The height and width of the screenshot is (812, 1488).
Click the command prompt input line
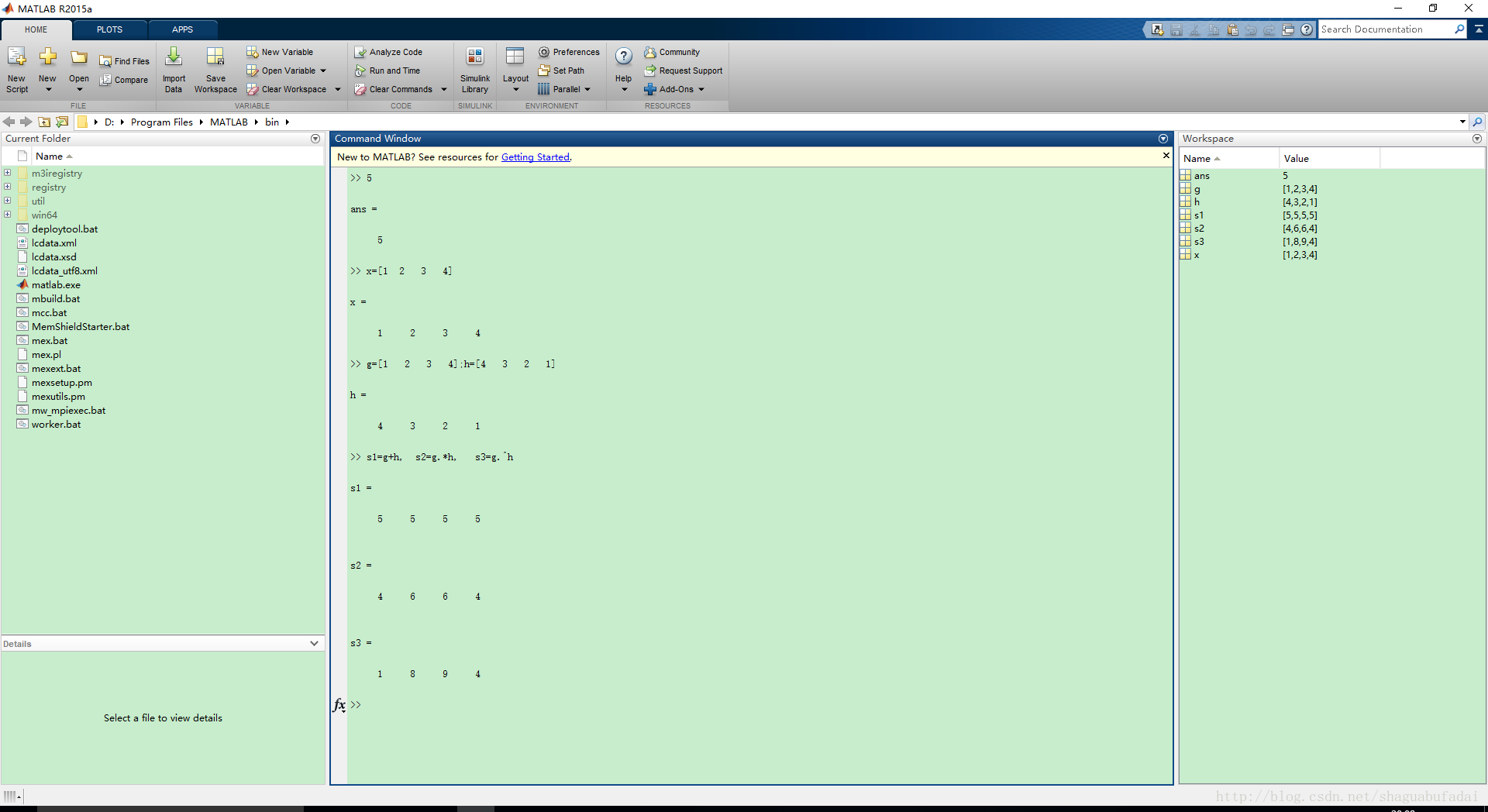[x=759, y=705]
